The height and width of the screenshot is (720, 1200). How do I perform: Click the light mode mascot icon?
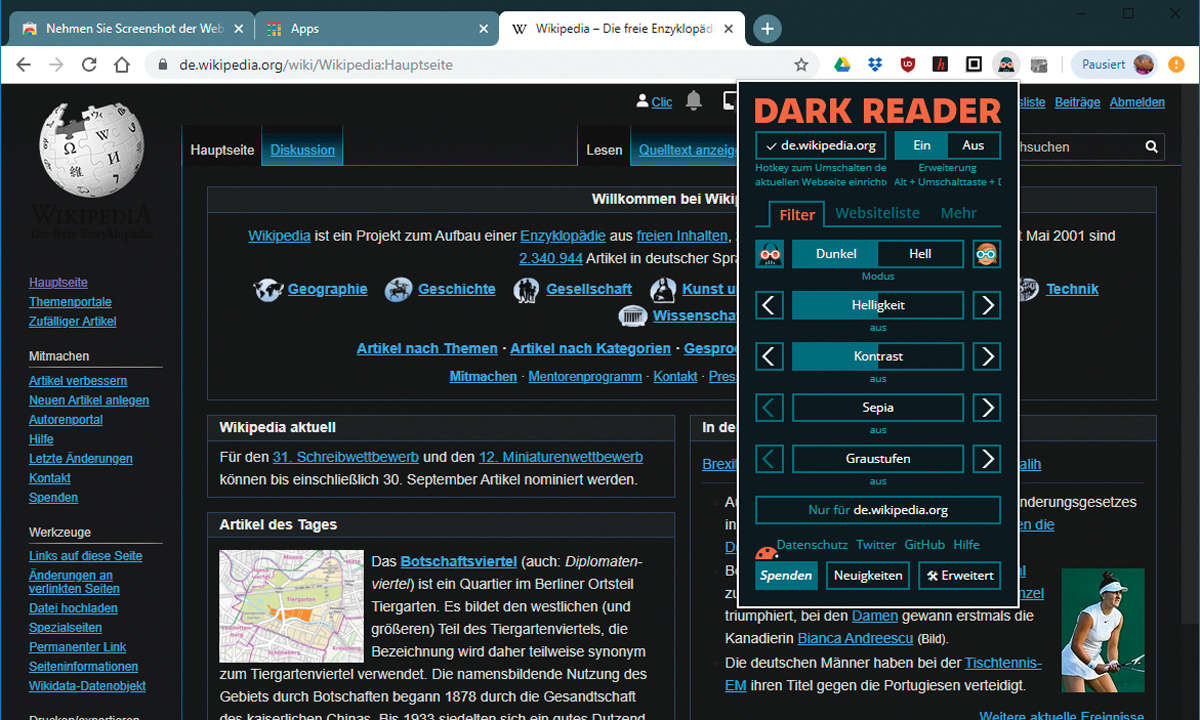987,254
